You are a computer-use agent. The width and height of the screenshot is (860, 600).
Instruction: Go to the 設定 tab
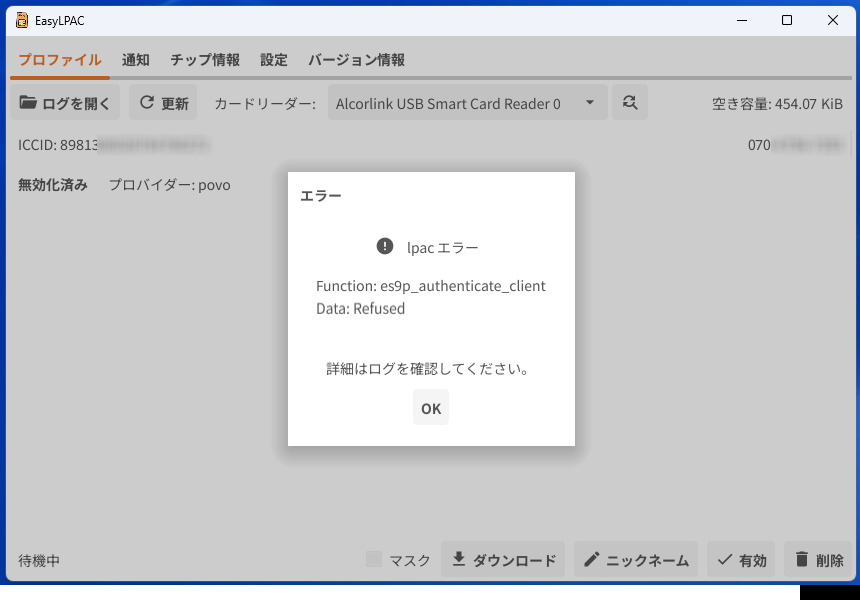click(274, 60)
